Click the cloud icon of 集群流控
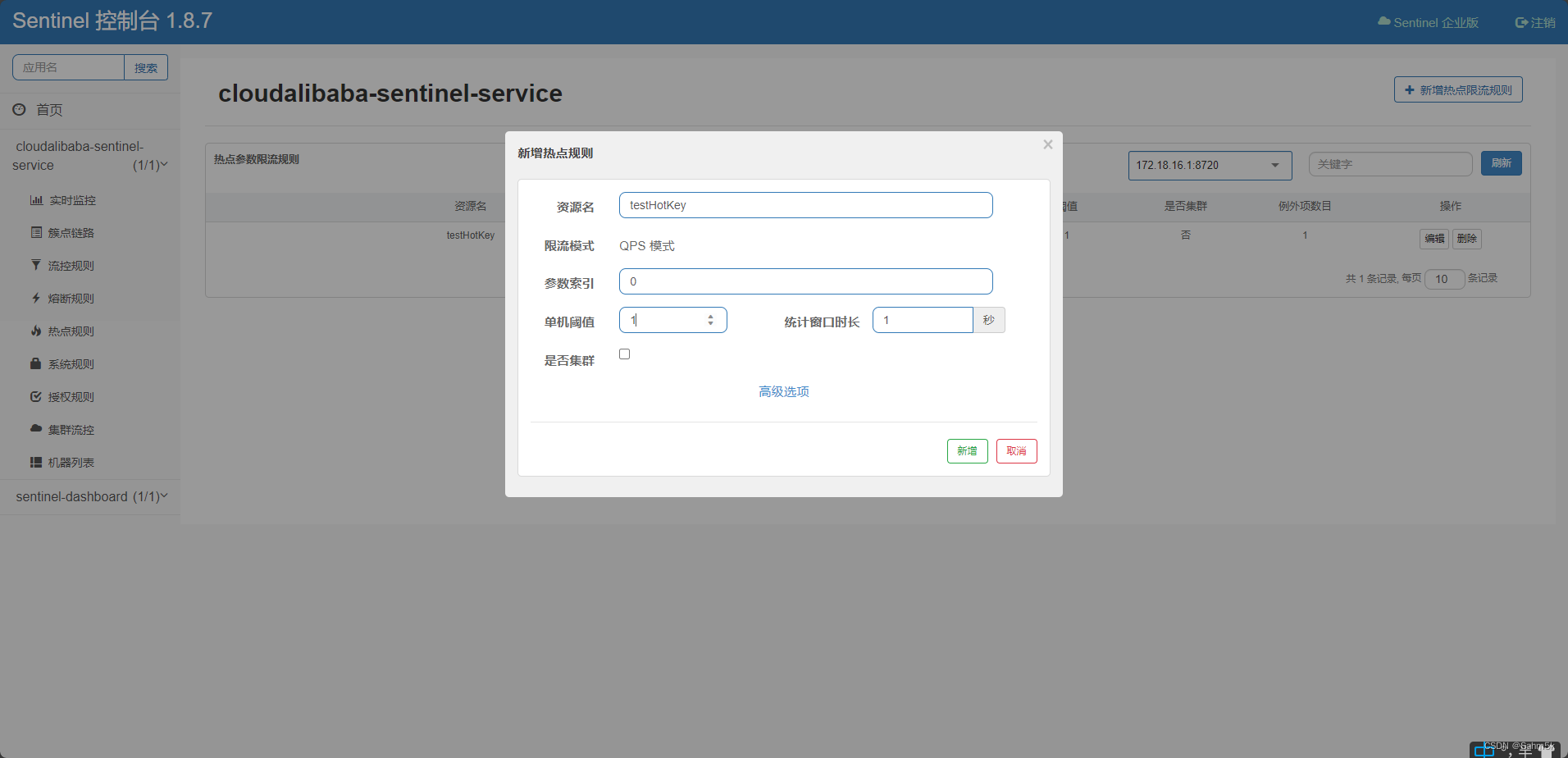Viewport: 1568px width, 758px height. [36, 428]
